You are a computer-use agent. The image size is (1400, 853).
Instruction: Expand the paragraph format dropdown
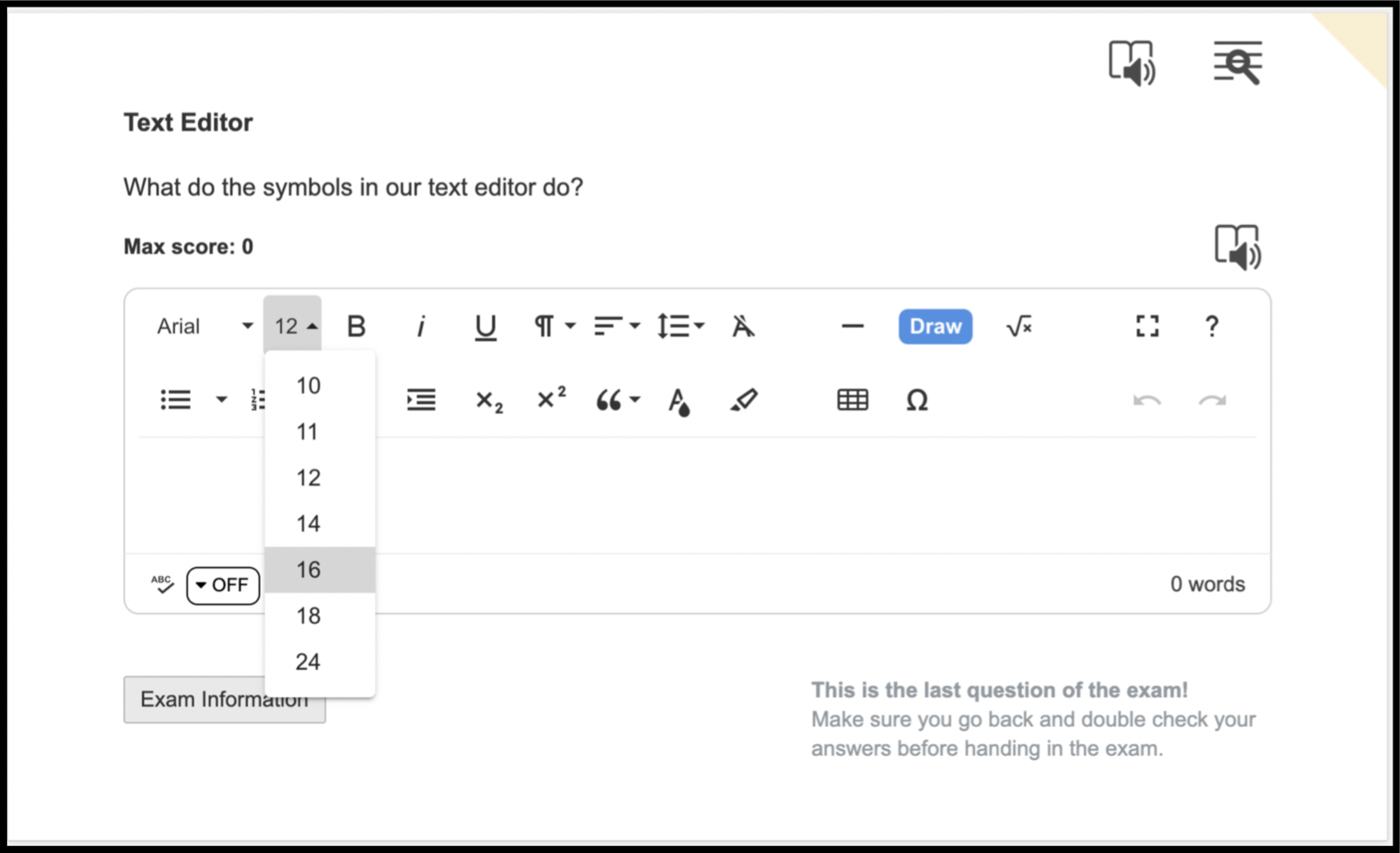click(x=554, y=327)
